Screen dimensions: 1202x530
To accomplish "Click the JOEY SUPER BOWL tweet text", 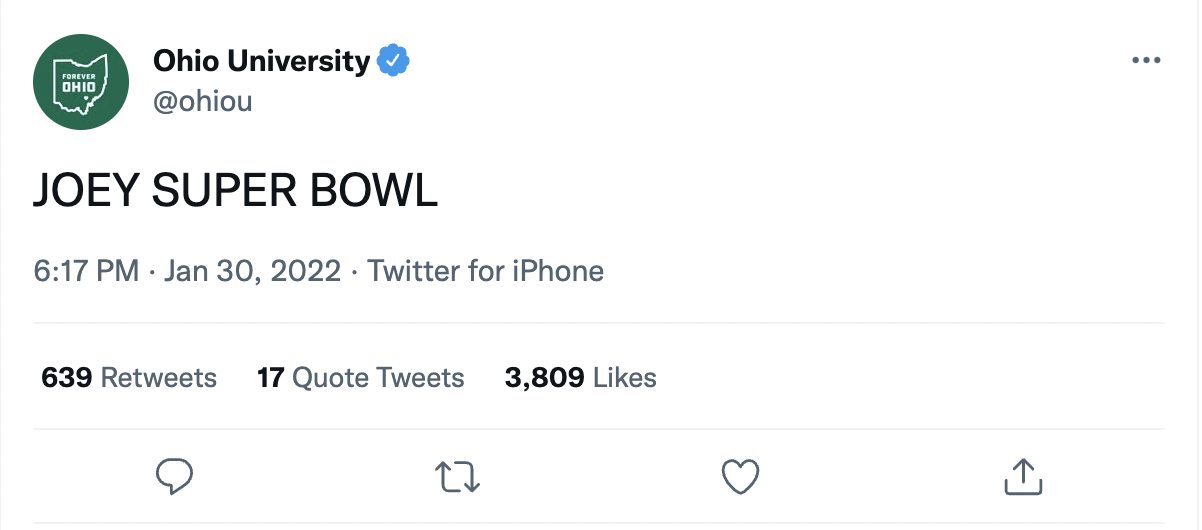I will [x=236, y=190].
